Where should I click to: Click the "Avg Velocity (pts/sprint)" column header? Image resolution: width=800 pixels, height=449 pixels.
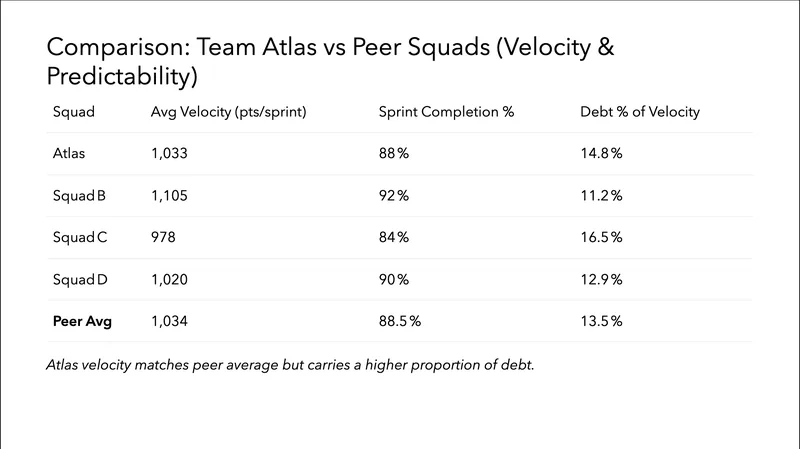[227, 112]
